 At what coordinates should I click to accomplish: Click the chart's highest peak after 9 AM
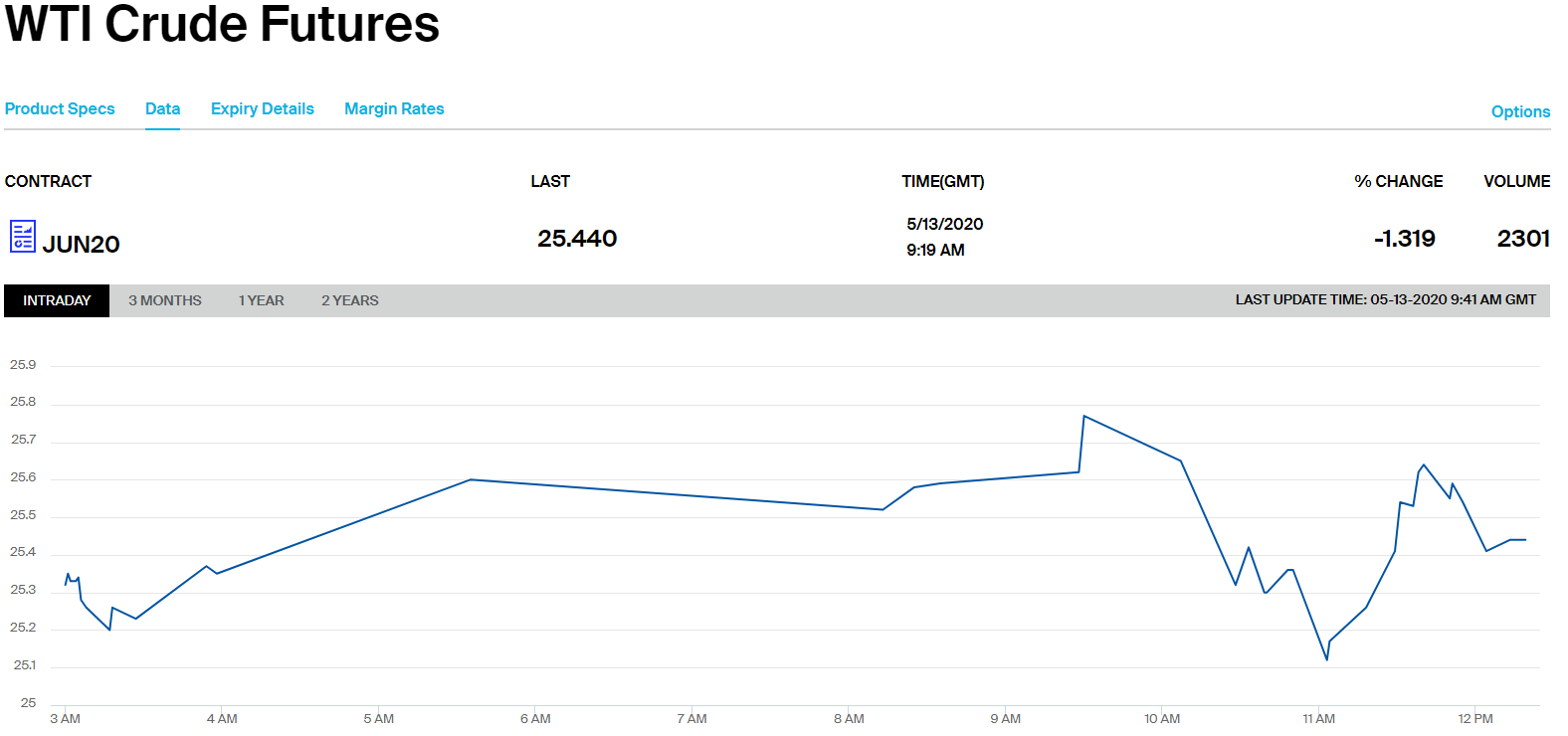[1083, 417]
